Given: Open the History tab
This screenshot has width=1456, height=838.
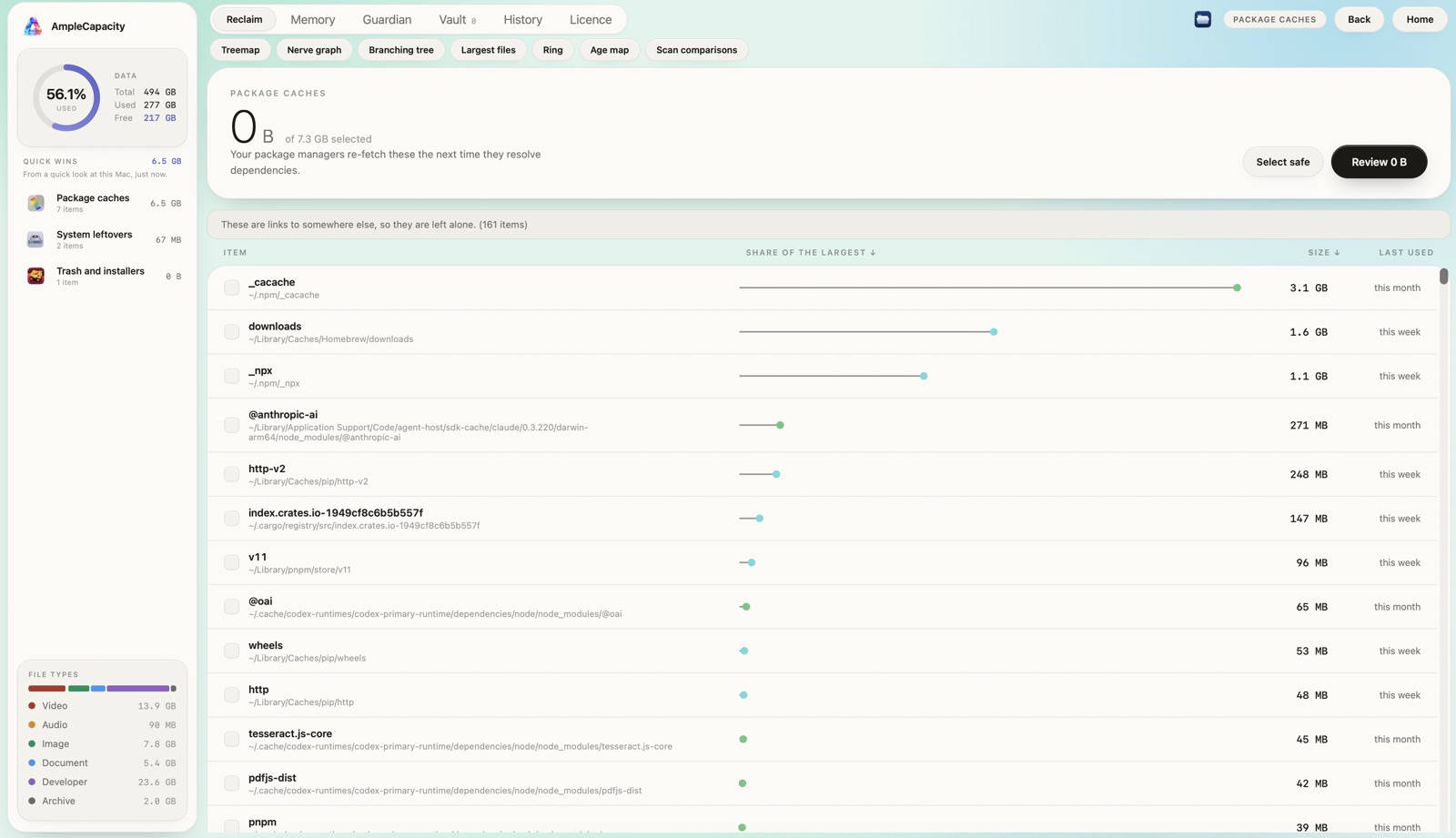Looking at the screenshot, I should click(522, 19).
